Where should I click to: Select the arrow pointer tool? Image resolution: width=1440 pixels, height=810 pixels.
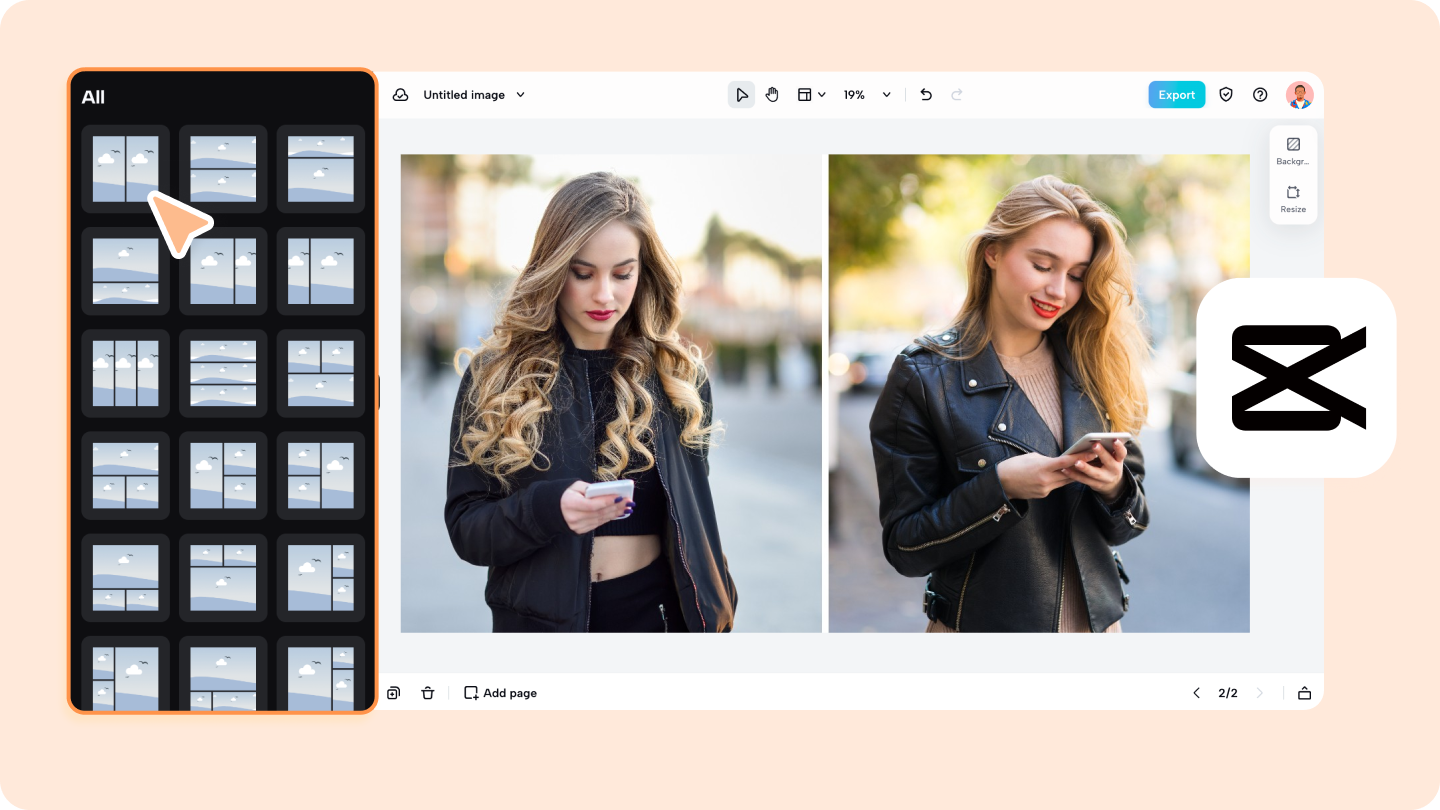(x=741, y=95)
